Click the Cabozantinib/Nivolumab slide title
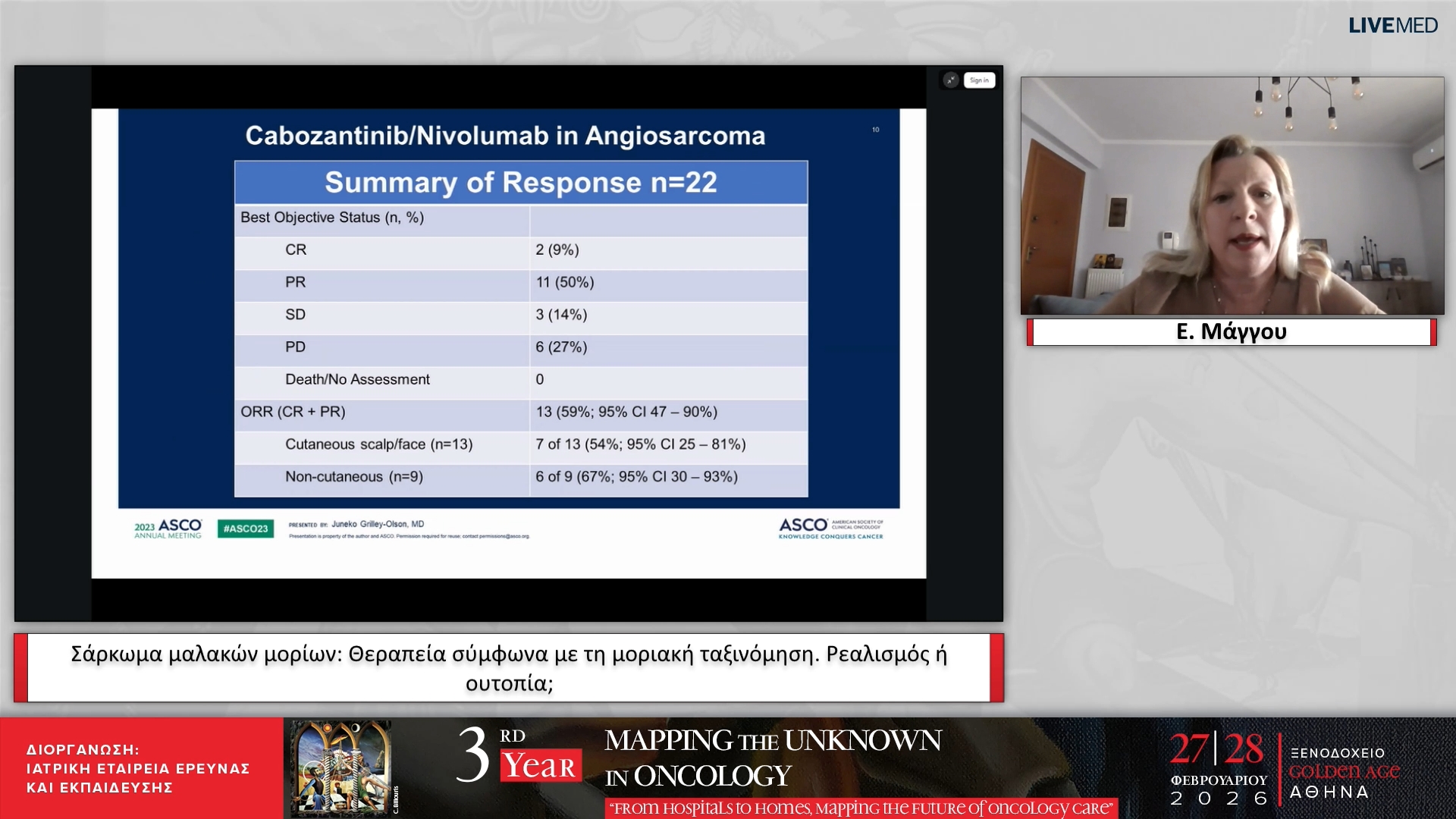1456x819 pixels. pos(505,136)
